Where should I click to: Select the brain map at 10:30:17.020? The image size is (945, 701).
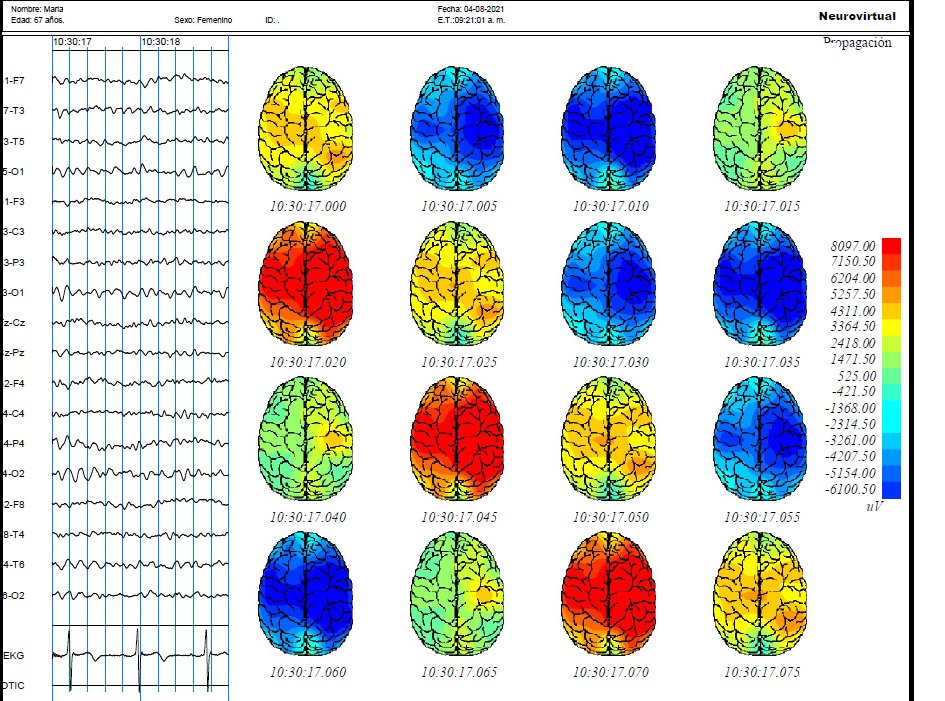coord(306,284)
